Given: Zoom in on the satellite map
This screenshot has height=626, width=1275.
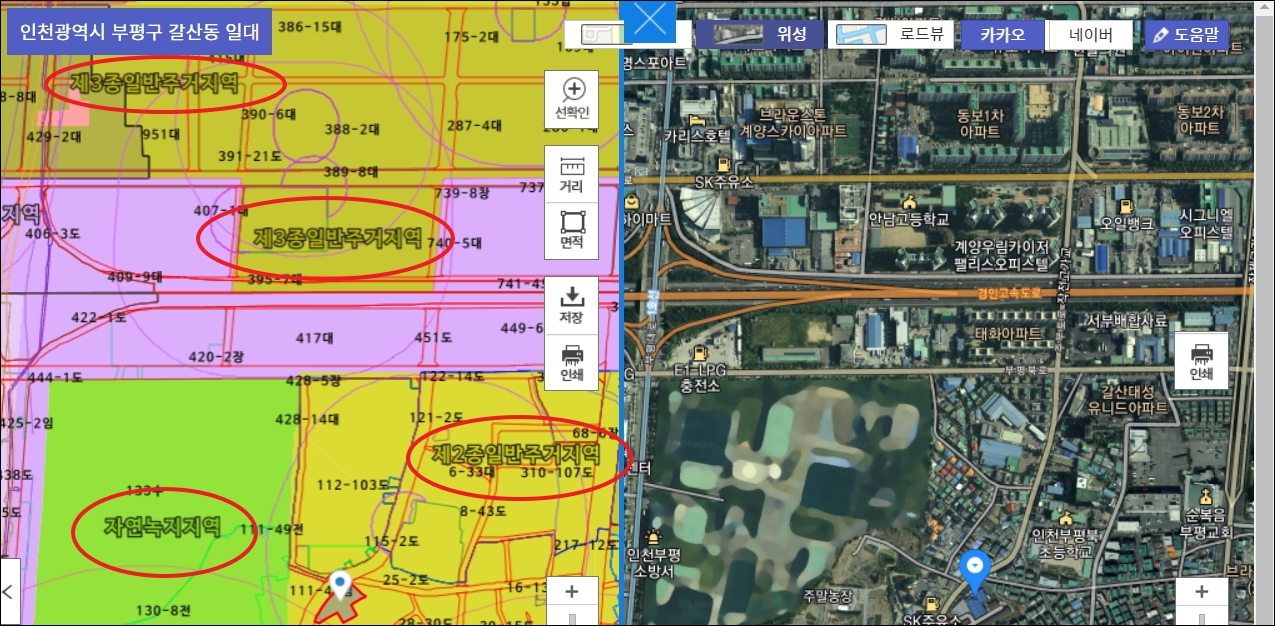Looking at the screenshot, I should tap(1202, 592).
